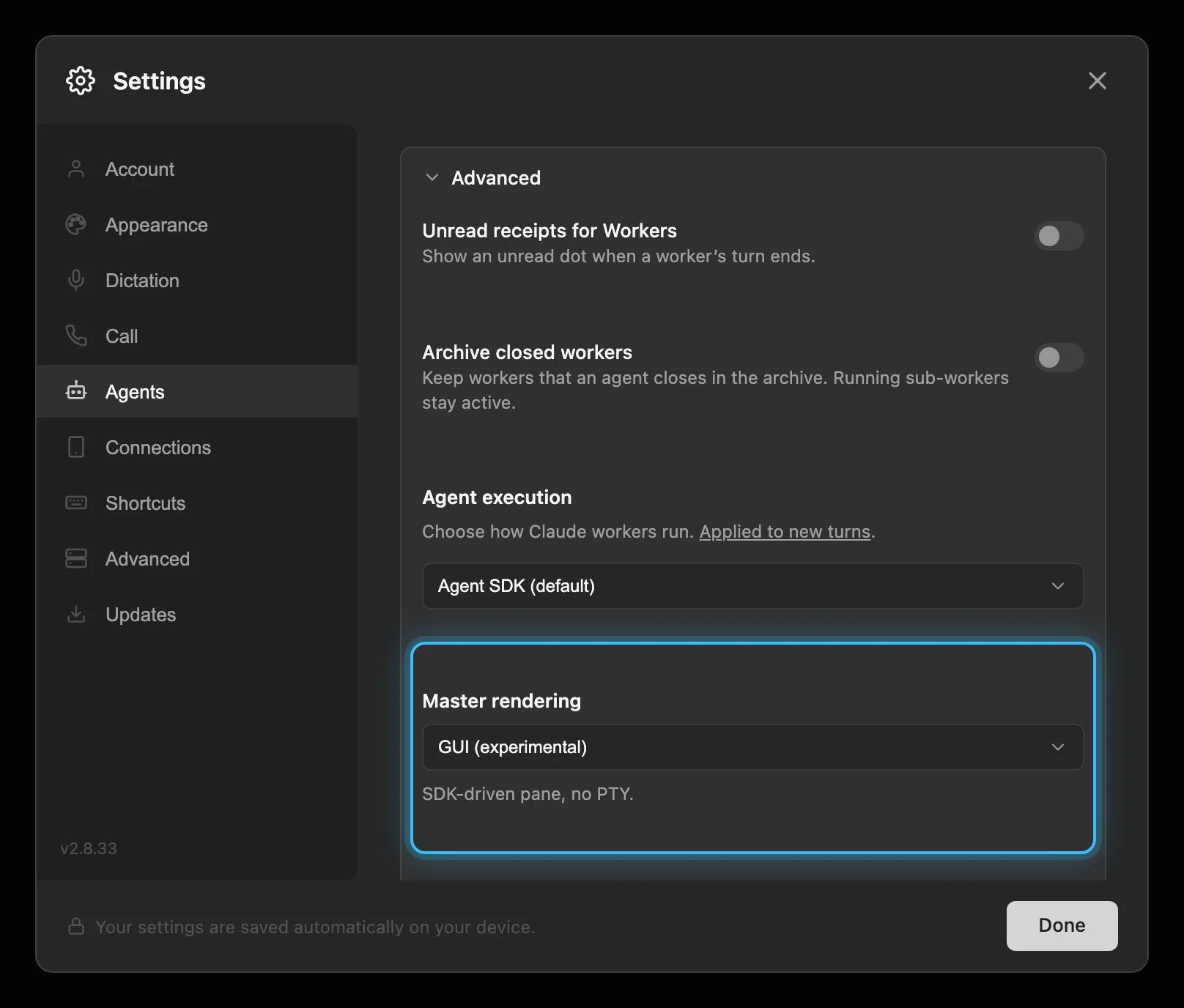Click the Updates download icon
Image resolution: width=1184 pixels, height=1008 pixels.
(76, 614)
